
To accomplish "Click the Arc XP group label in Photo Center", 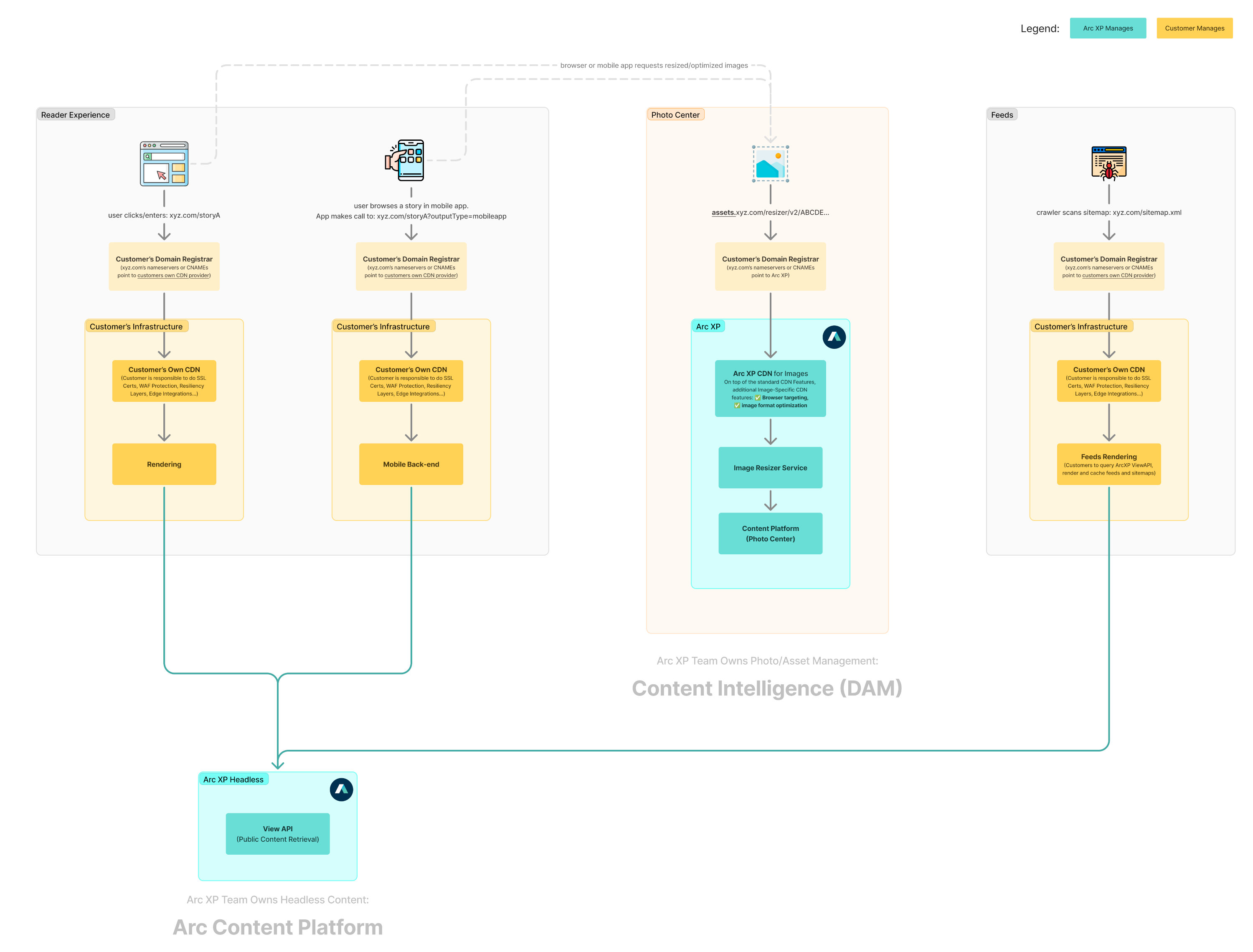I will [708, 326].
